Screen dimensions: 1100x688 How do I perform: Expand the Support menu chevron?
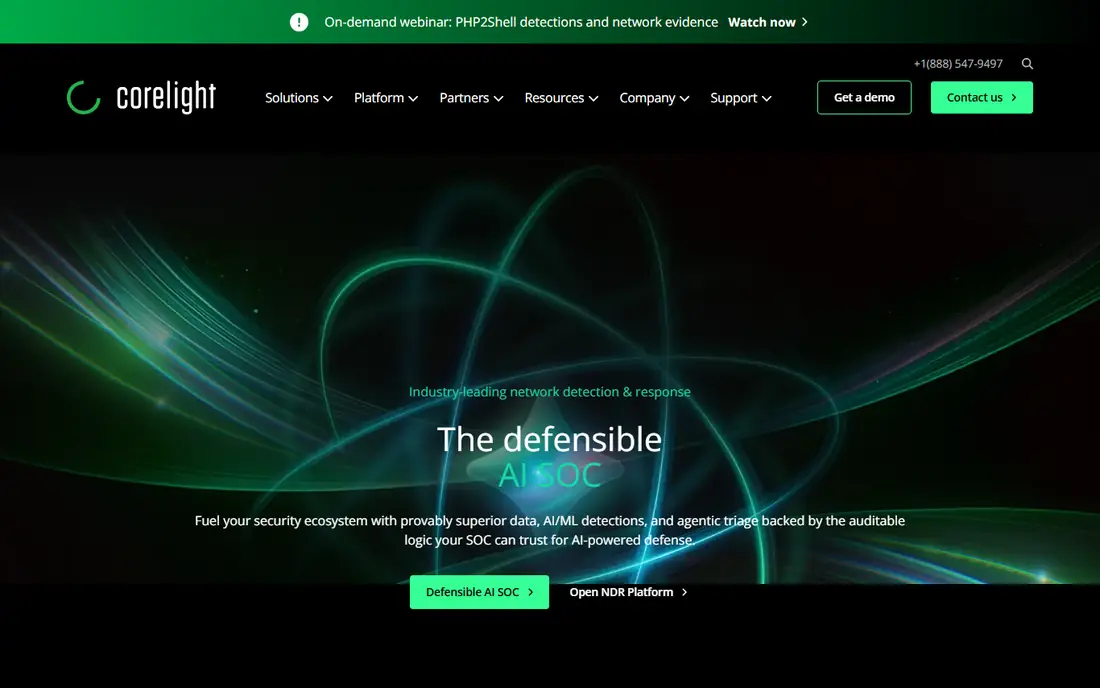767,99
